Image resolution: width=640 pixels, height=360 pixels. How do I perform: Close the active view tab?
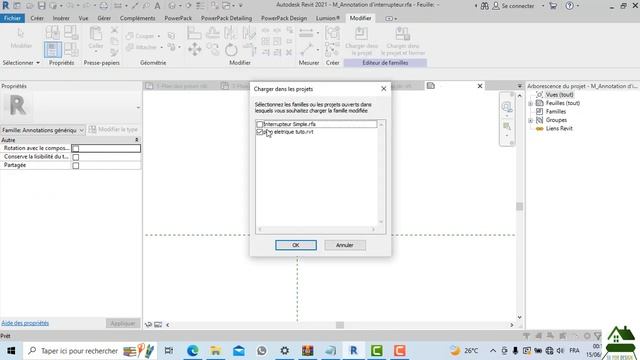tap(480, 86)
